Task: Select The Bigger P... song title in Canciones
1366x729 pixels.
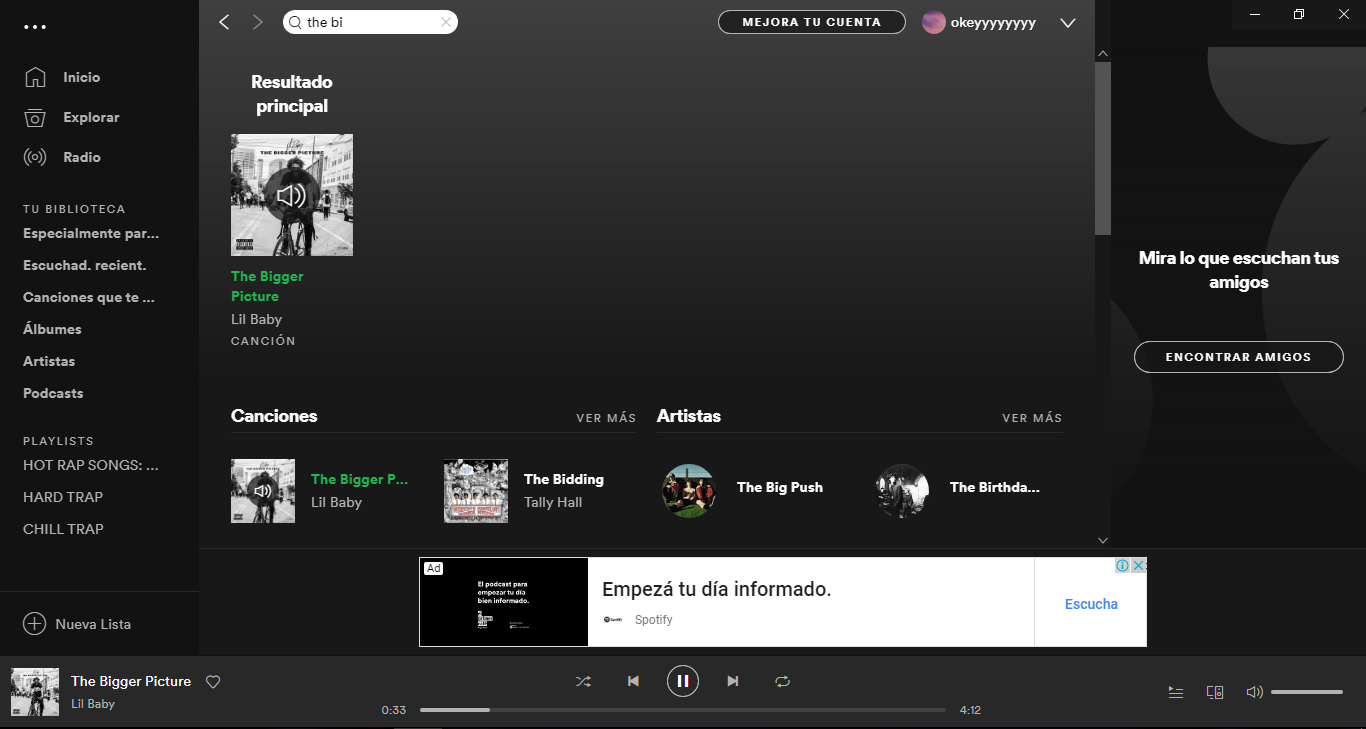Action: click(x=360, y=479)
